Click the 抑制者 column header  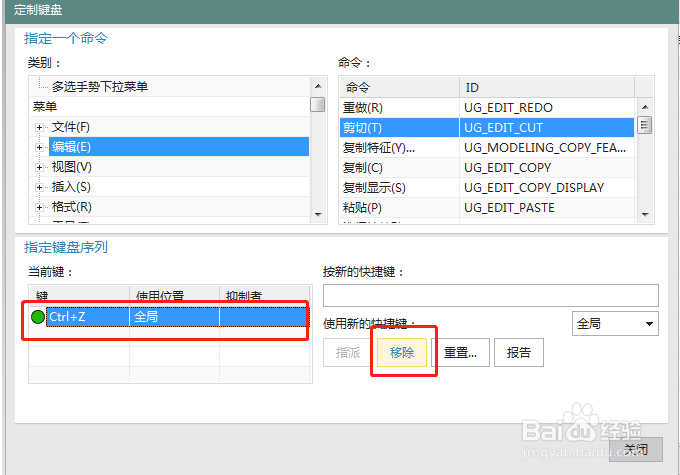pos(265,296)
